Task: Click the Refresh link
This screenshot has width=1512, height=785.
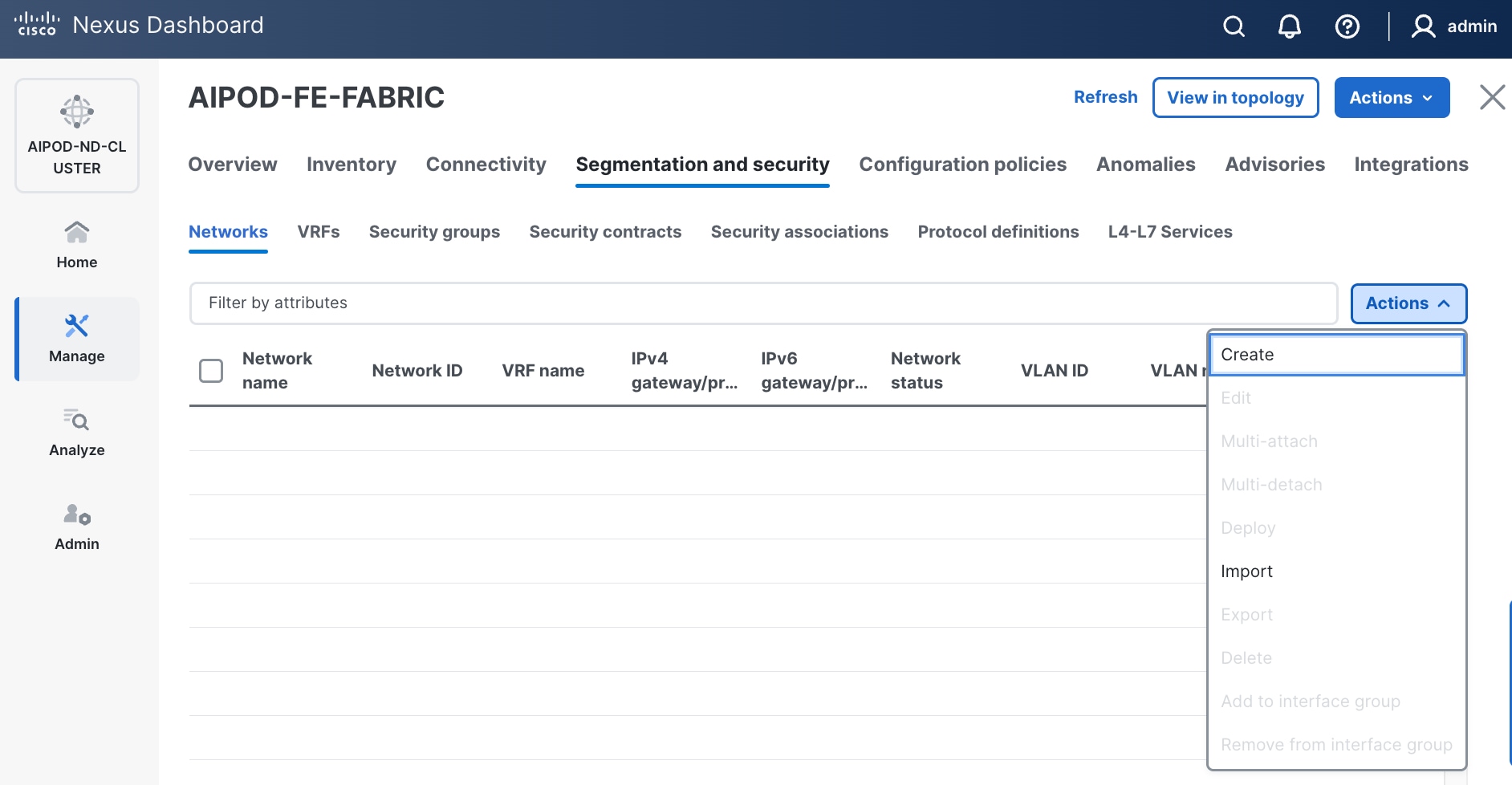Action: 1105,97
